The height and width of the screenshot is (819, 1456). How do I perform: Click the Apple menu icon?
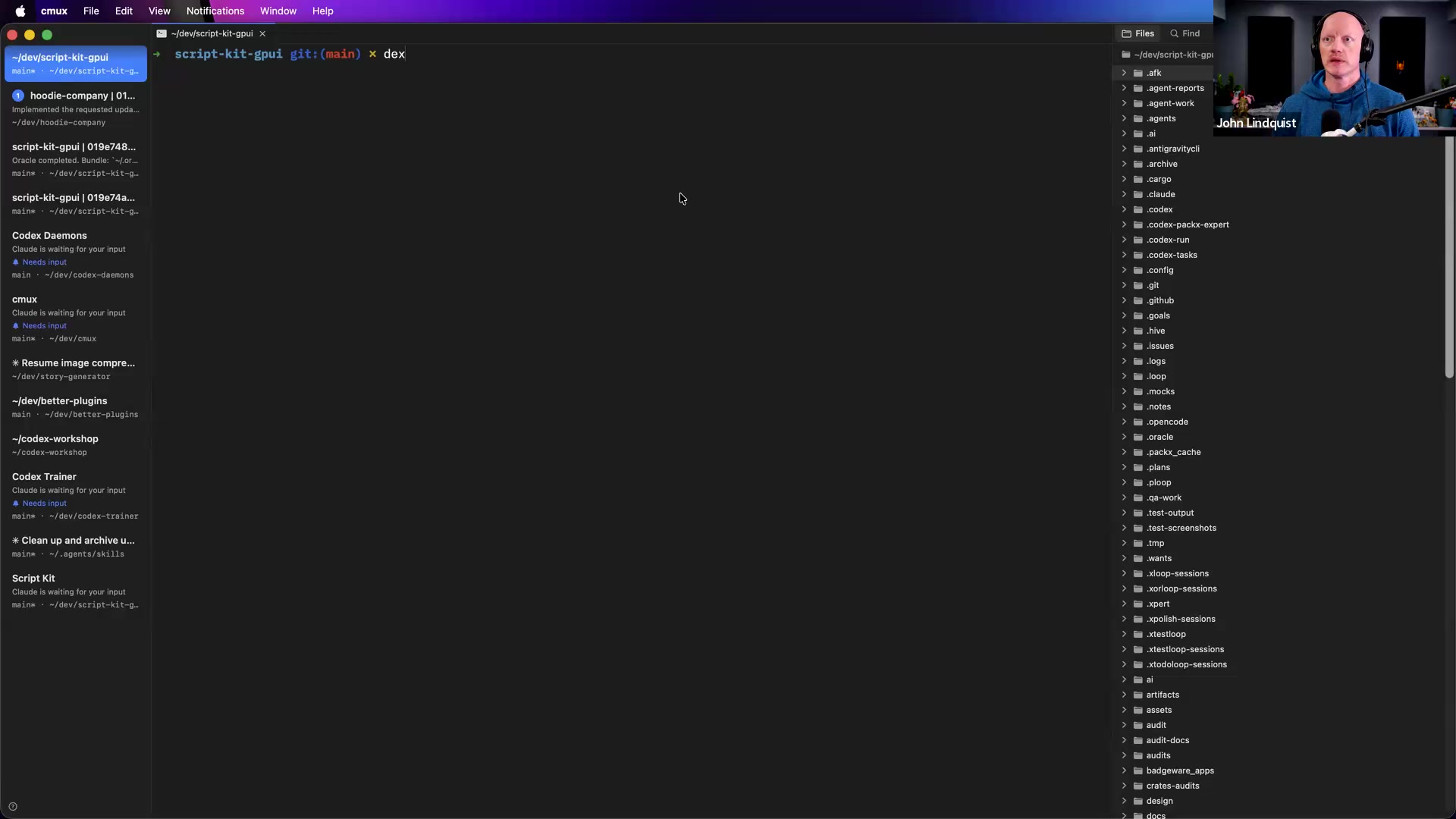click(x=20, y=11)
